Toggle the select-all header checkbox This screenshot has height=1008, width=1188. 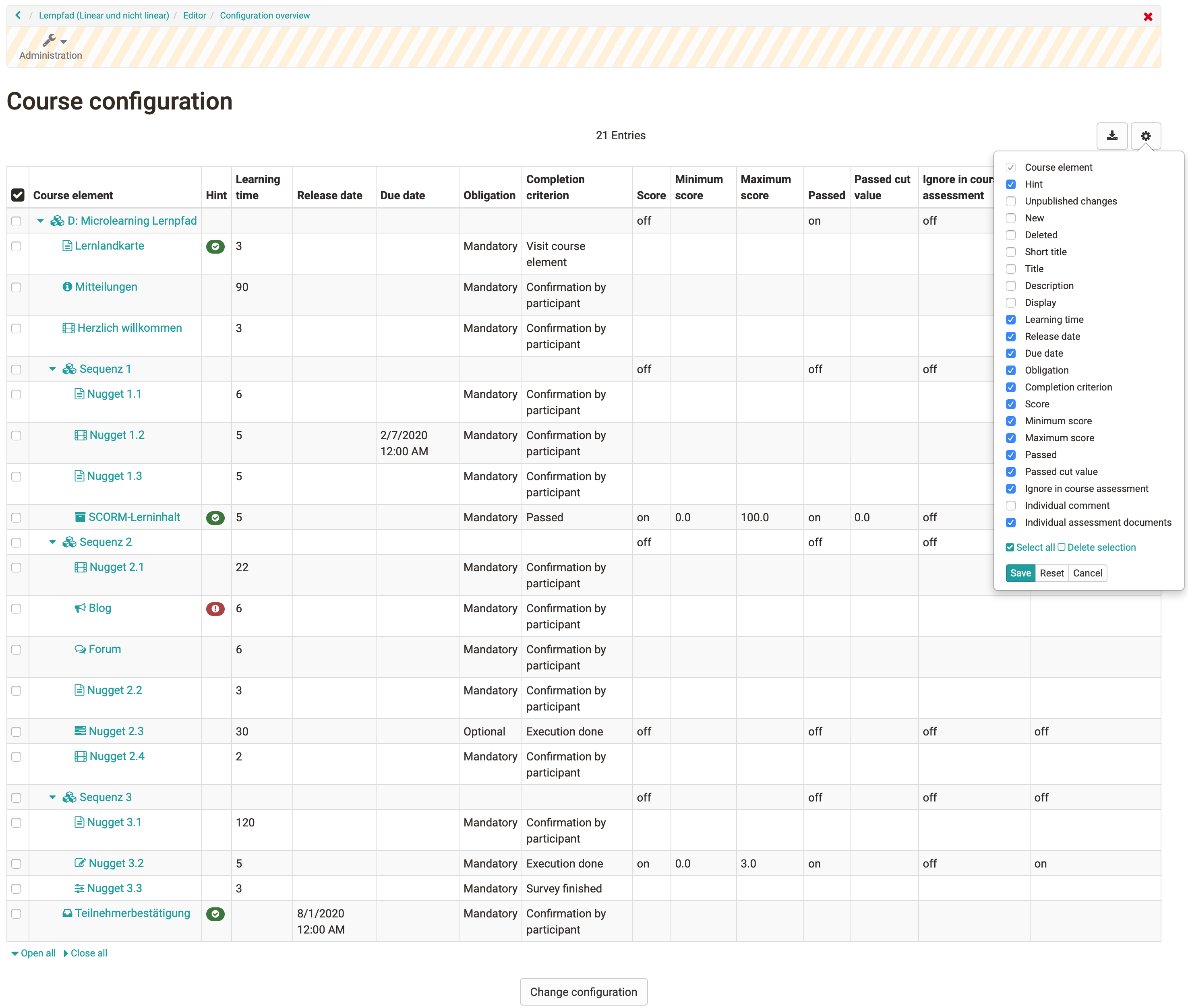(x=18, y=195)
